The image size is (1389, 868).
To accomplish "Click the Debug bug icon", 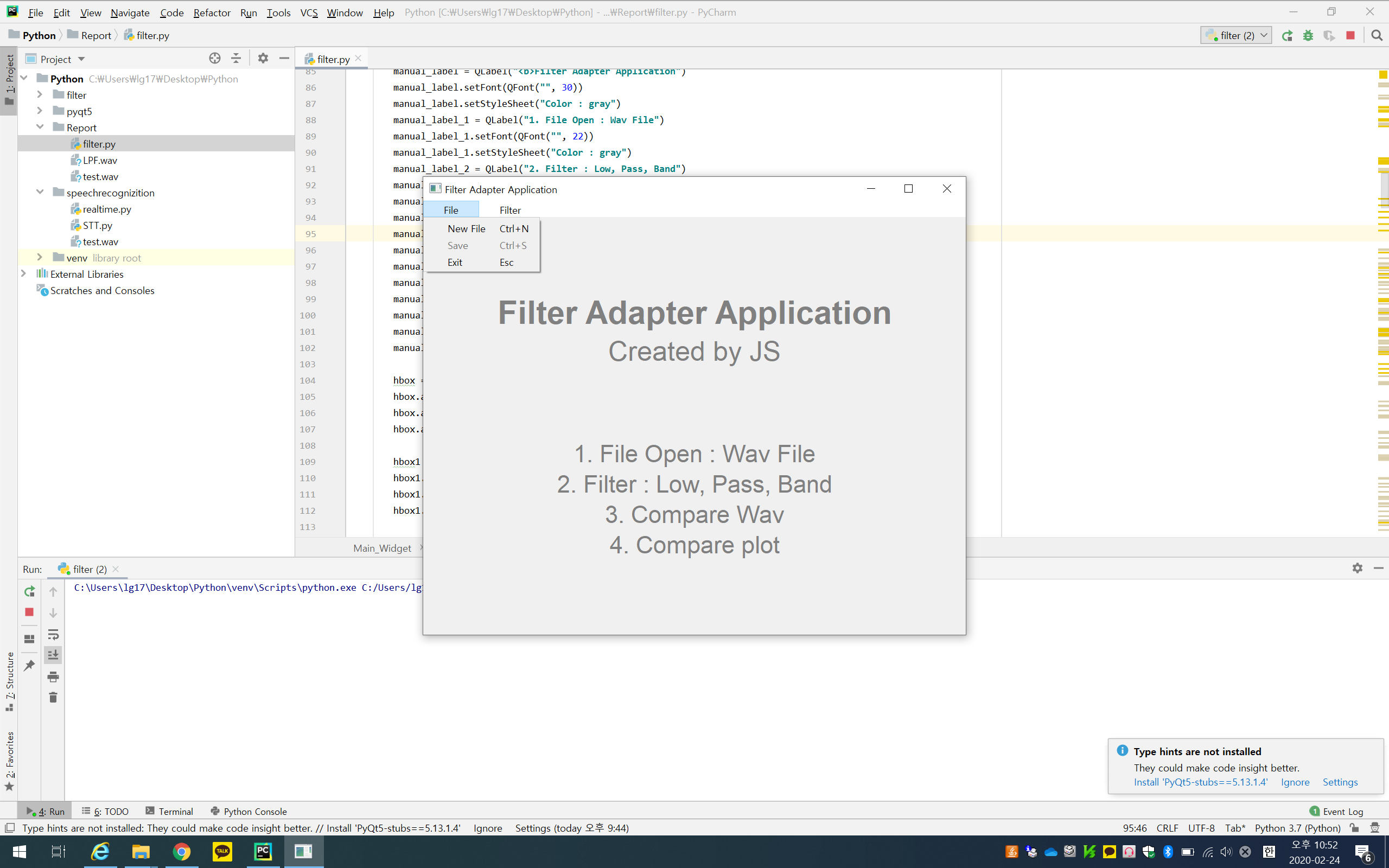I will click(1308, 36).
